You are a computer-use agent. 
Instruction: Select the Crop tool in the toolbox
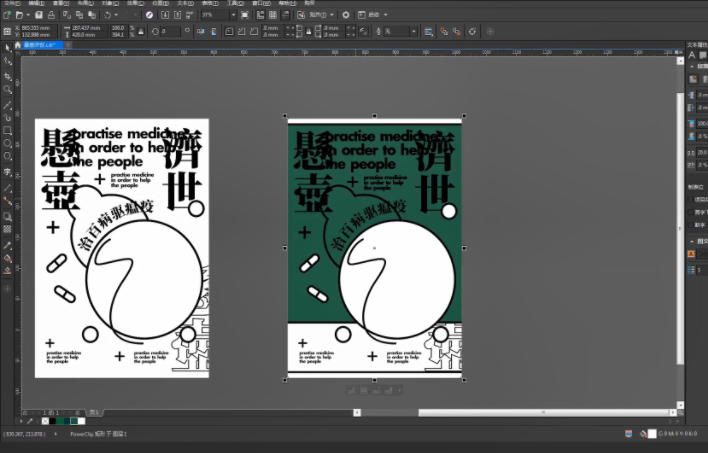click(x=8, y=76)
